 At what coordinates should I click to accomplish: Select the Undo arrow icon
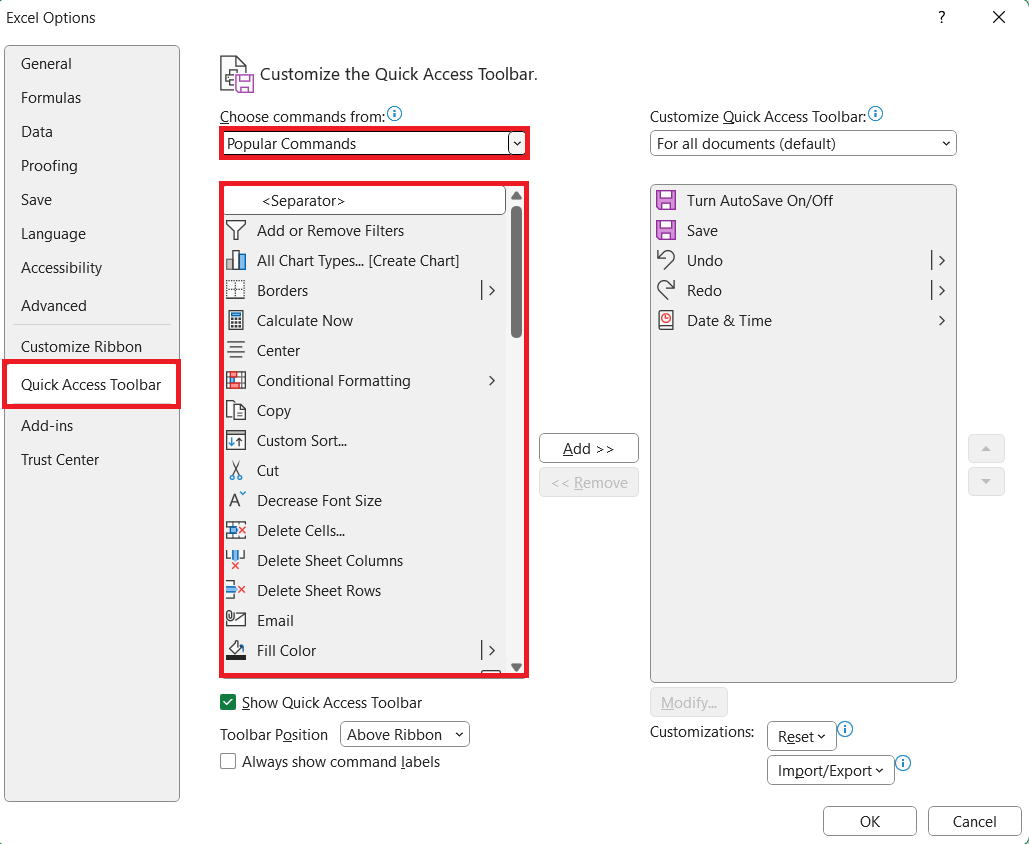click(x=666, y=260)
